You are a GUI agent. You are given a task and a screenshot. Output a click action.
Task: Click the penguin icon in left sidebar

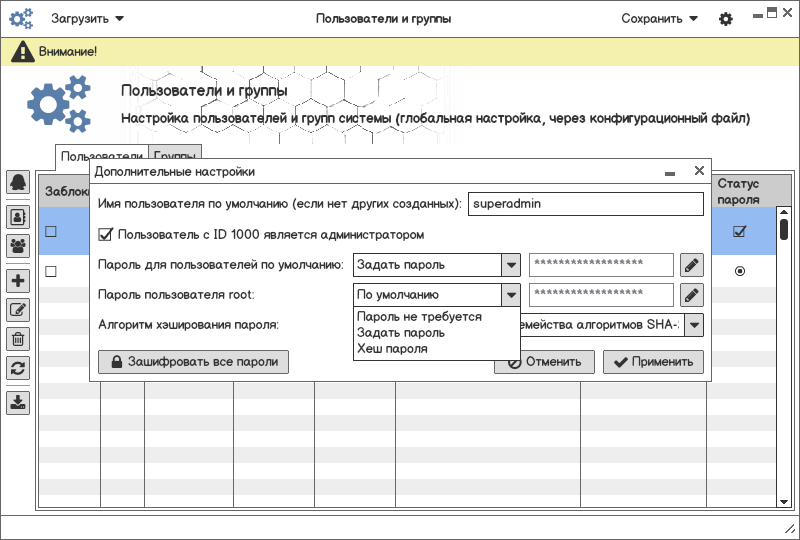(18, 182)
